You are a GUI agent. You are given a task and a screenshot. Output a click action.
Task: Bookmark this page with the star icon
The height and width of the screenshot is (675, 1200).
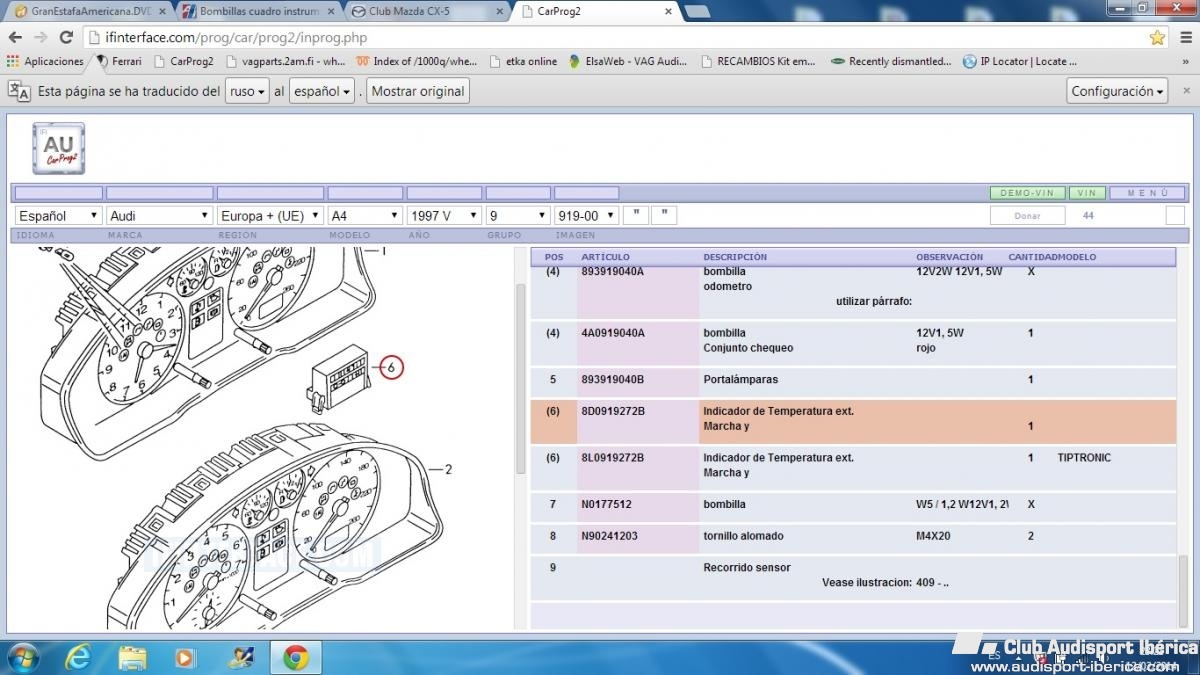tap(1157, 37)
